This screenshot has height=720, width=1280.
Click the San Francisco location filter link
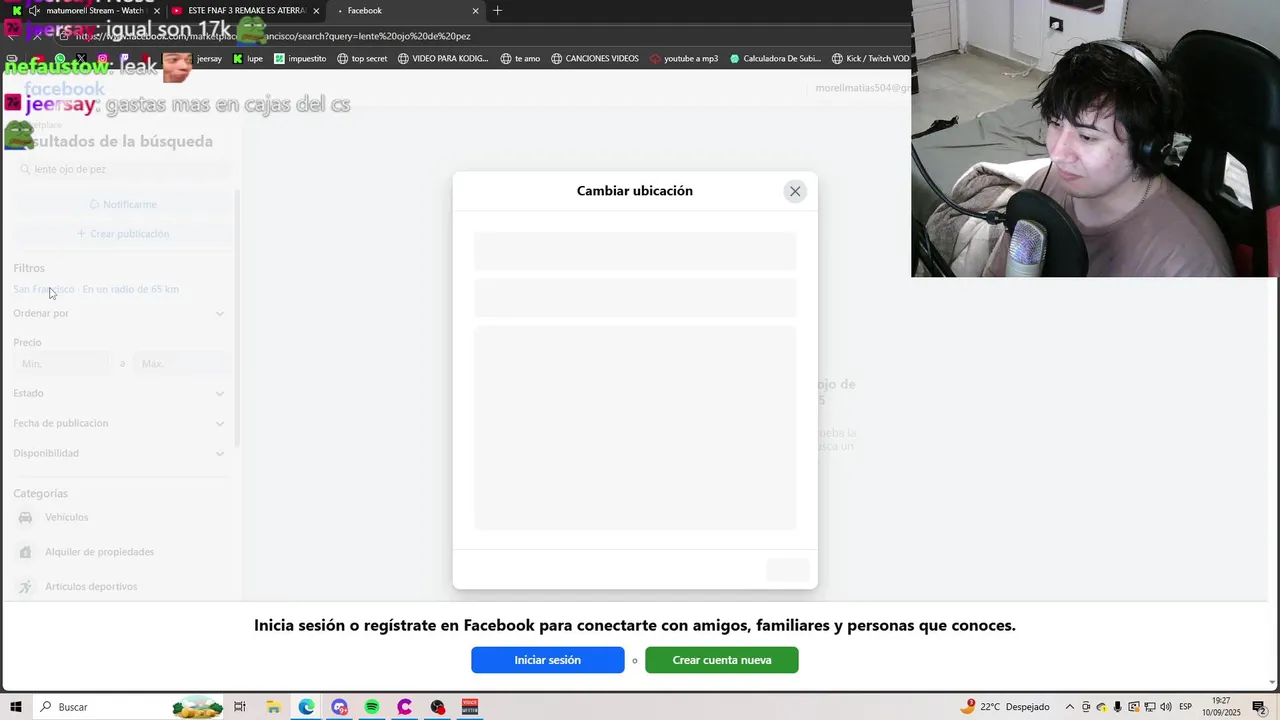(x=96, y=289)
